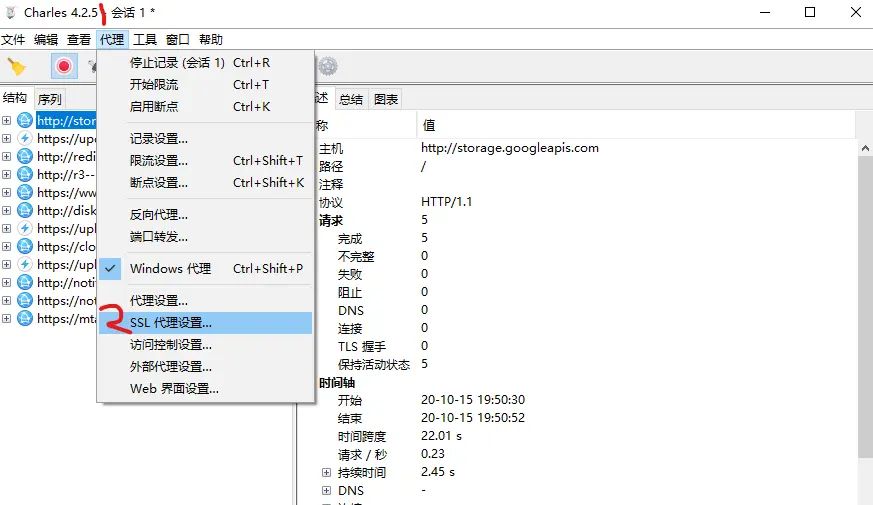This screenshot has width=873, height=505.
Task: Open the 编辑 menu
Action: click(x=46, y=40)
